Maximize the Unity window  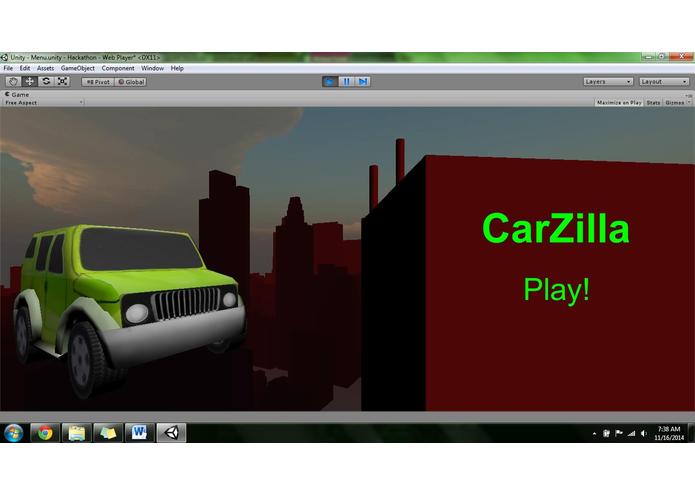pos(661,56)
